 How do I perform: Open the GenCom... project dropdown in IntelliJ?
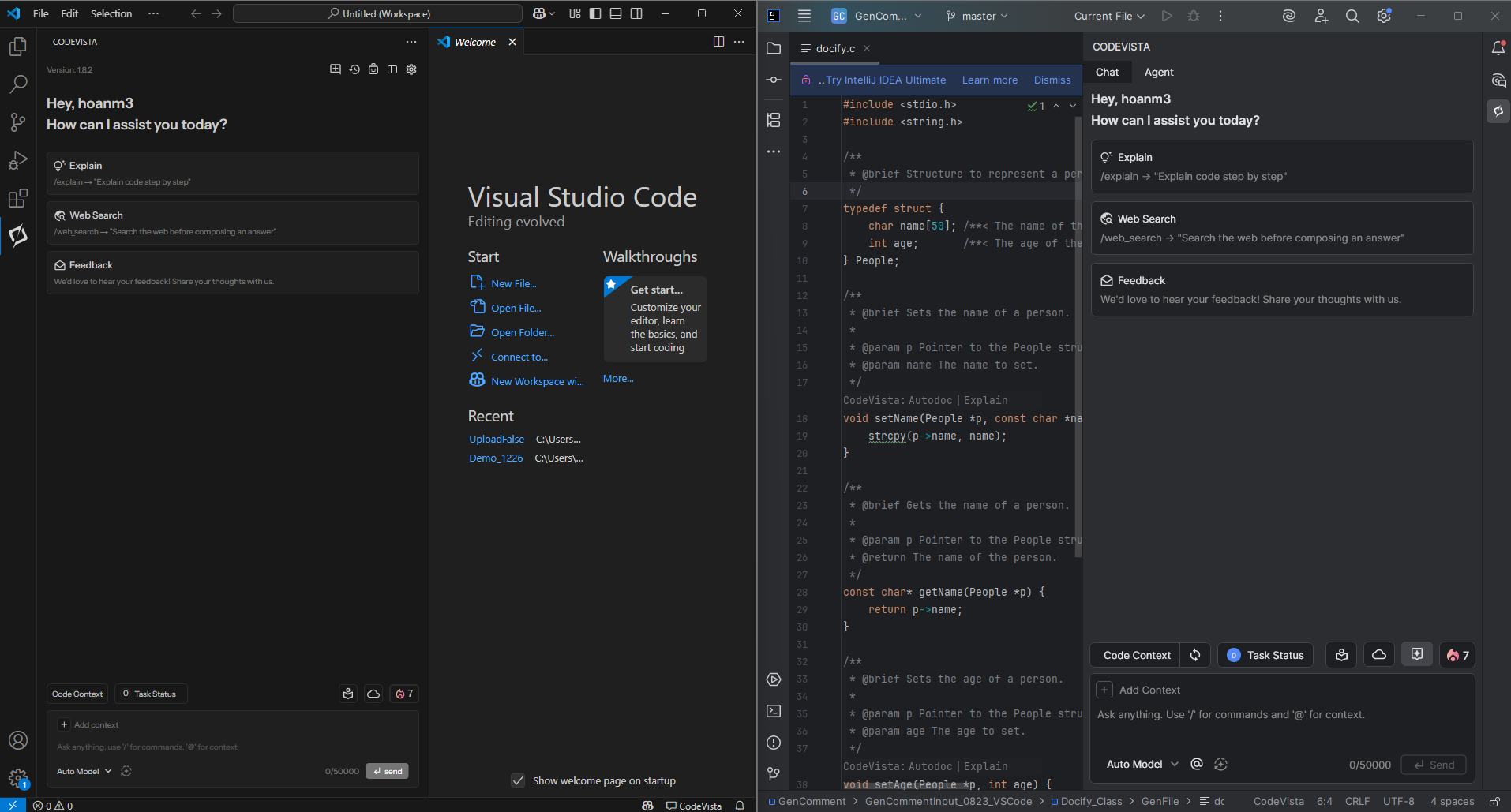[x=877, y=16]
